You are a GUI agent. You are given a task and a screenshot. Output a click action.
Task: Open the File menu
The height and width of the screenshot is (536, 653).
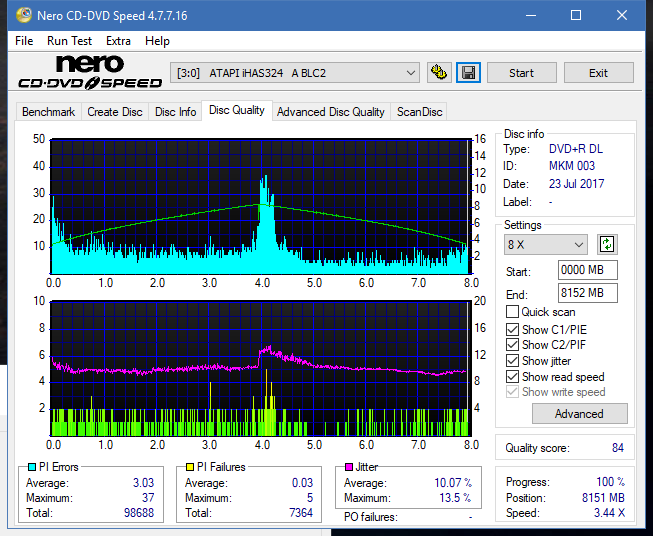(24, 41)
